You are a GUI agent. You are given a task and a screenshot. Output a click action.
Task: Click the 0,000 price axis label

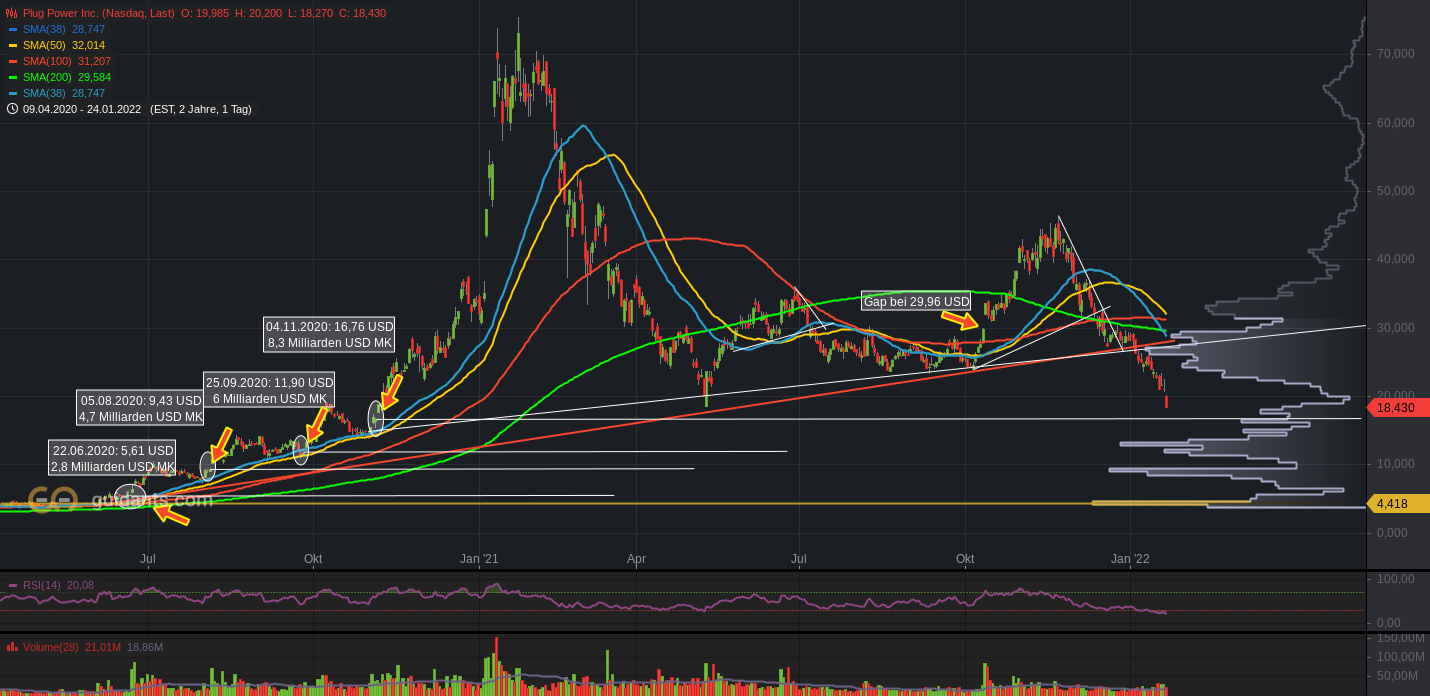click(x=1393, y=533)
